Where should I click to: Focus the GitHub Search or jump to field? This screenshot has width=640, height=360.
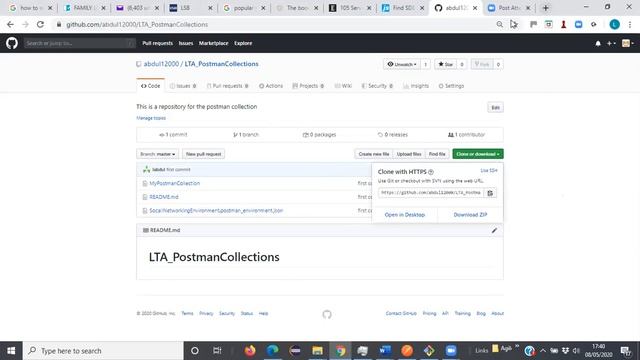[x=79, y=43]
